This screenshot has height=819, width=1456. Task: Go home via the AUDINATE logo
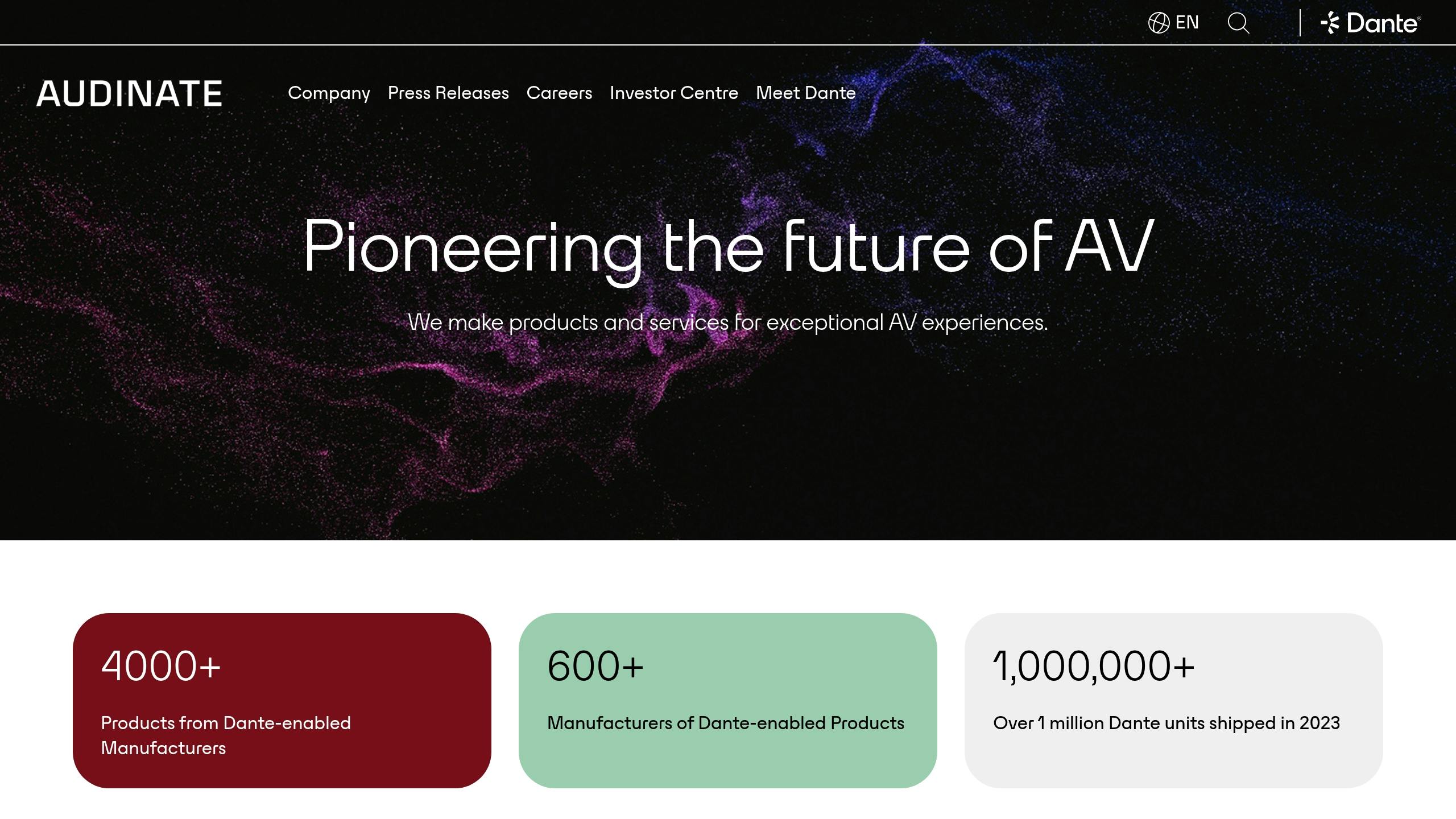coord(129,94)
